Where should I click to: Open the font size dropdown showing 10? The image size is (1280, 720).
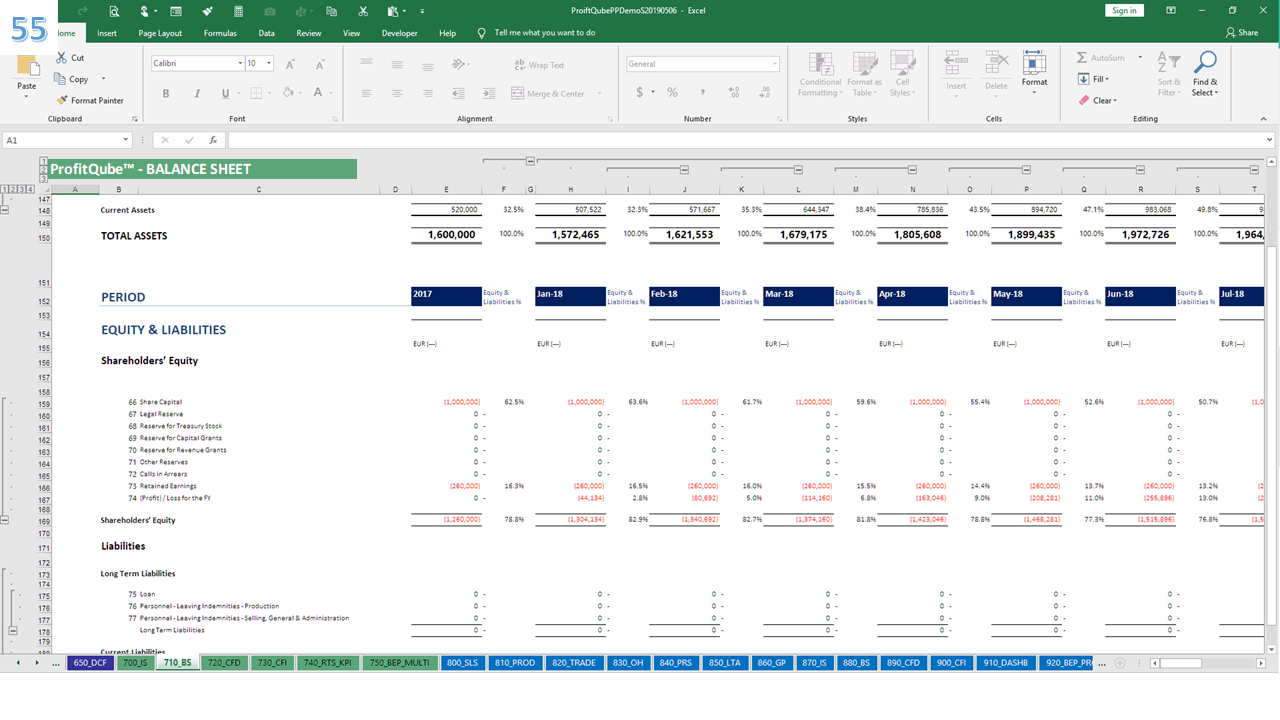pyautogui.click(x=269, y=63)
